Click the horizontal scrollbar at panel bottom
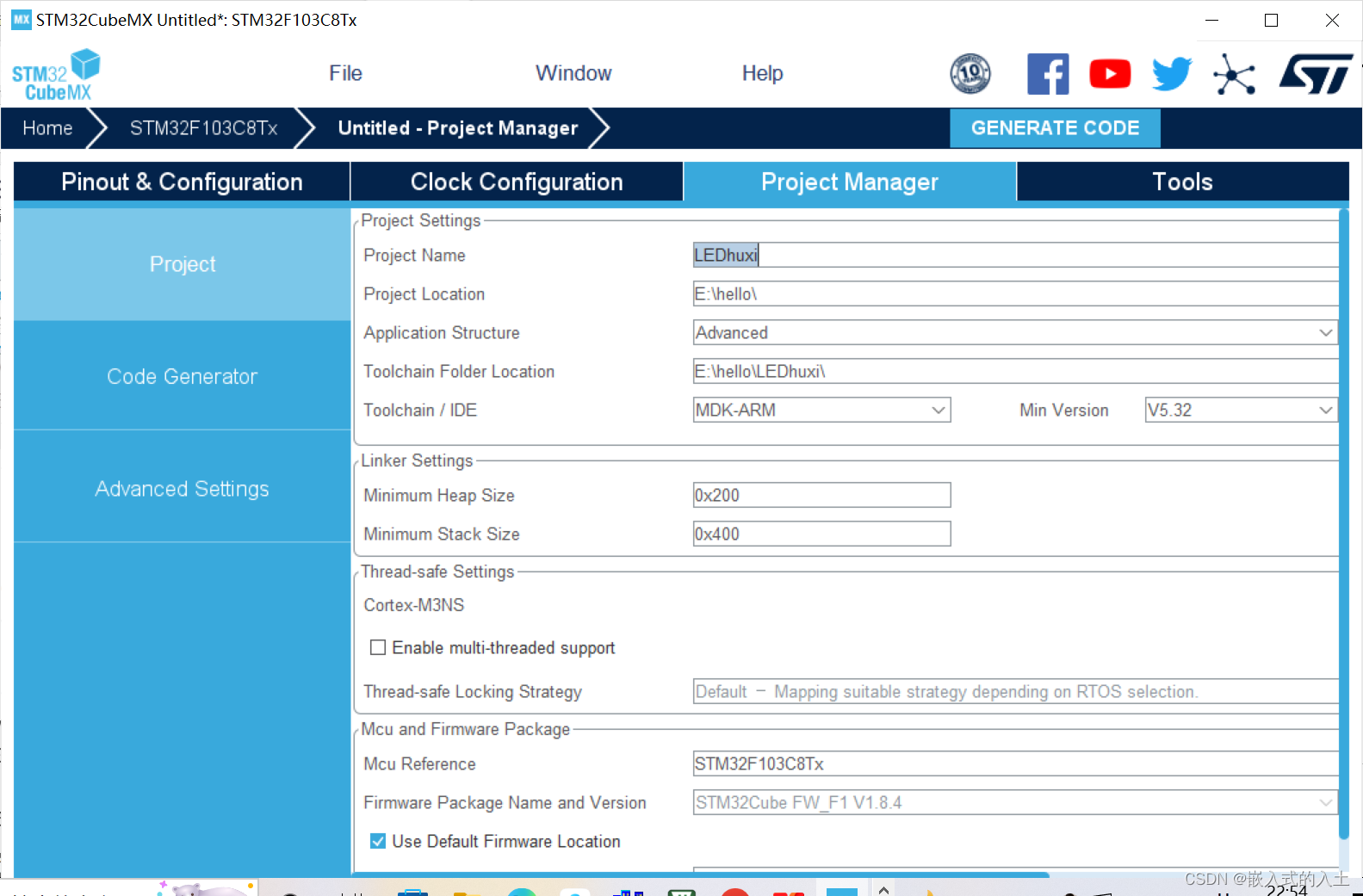 701,874
